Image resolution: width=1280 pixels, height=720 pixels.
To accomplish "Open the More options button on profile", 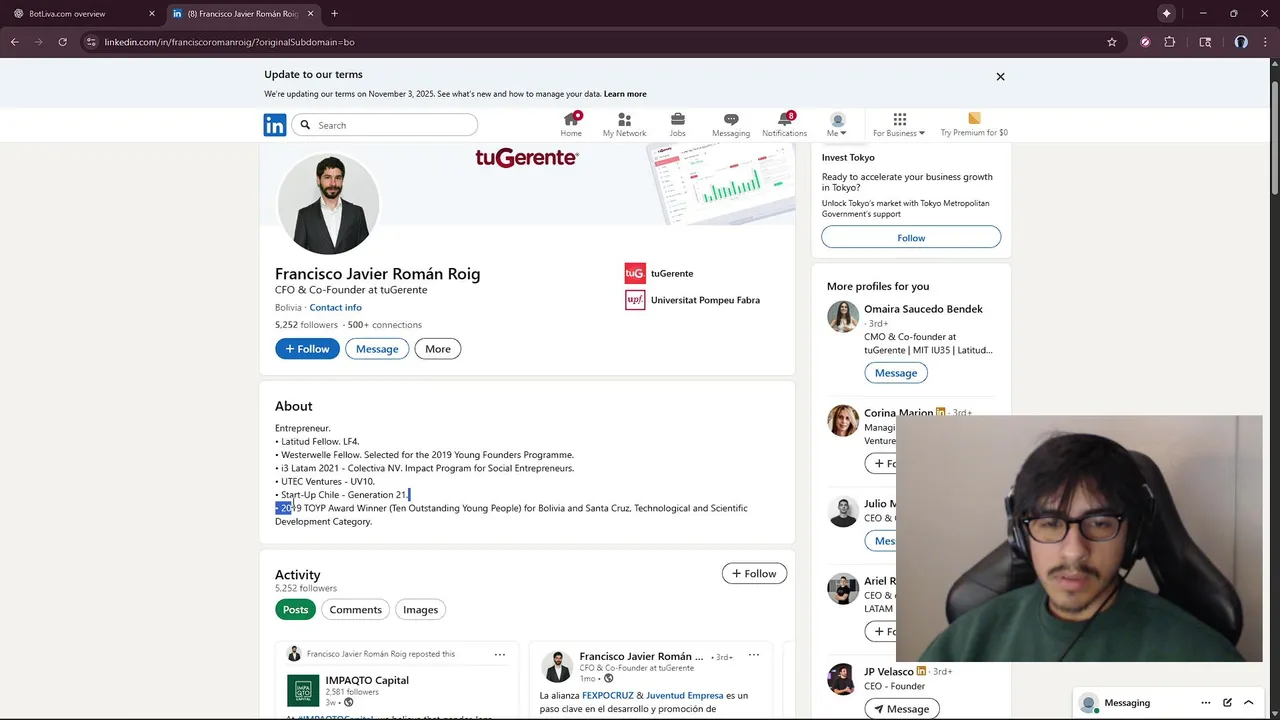I will click(x=438, y=349).
